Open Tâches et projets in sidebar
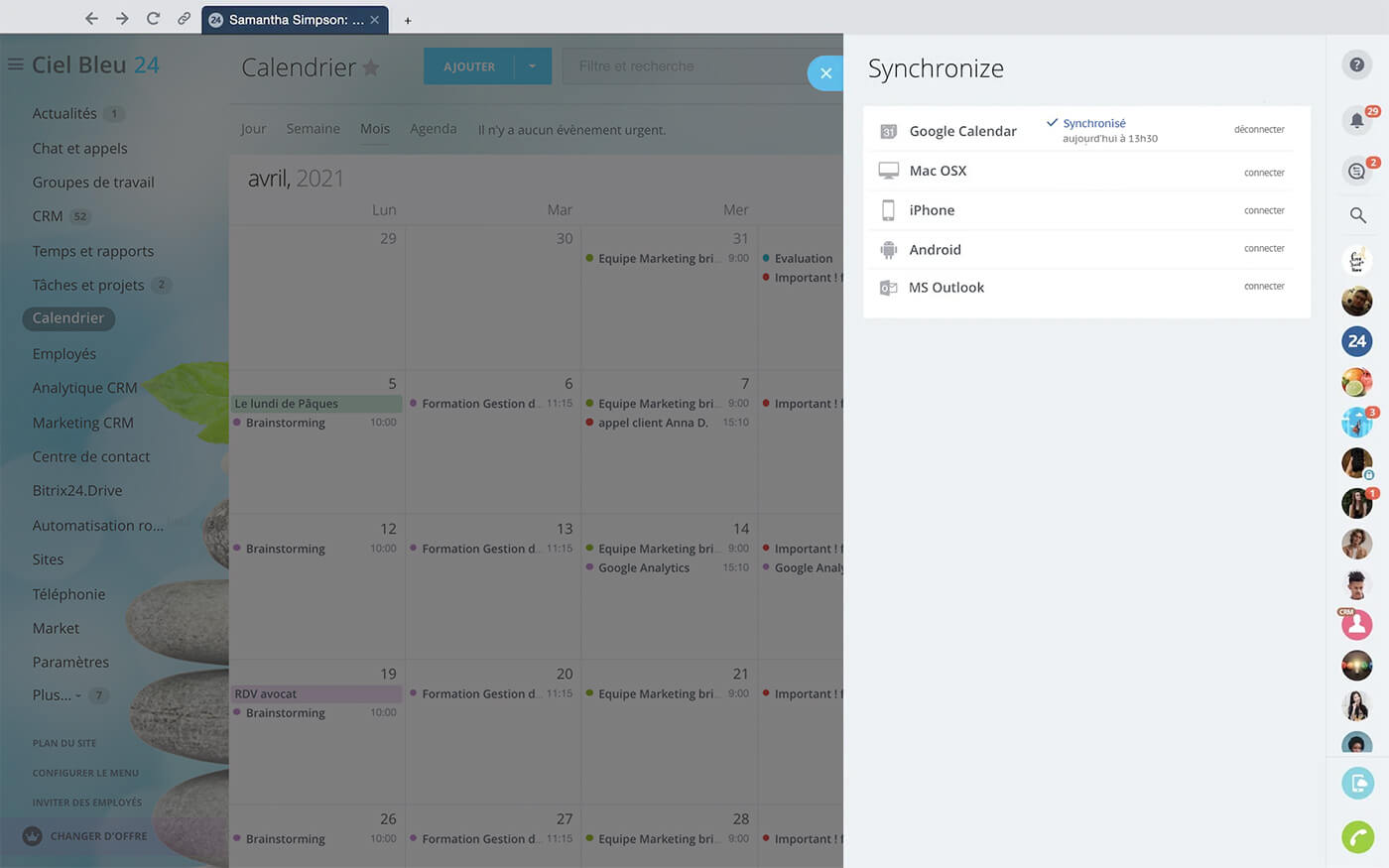The image size is (1389, 868). pyautogui.click(x=88, y=286)
